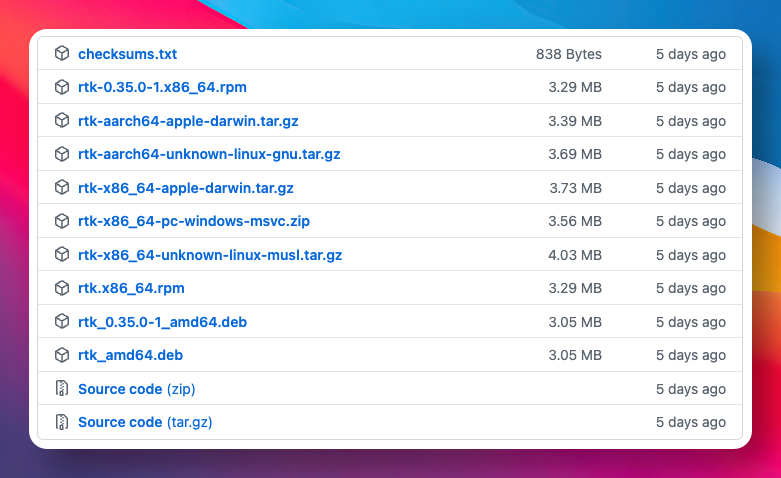This screenshot has width=781, height=478.
Task: Click the package icon beside checksums.txt
Action: pyautogui.click(x=62, y=54)
